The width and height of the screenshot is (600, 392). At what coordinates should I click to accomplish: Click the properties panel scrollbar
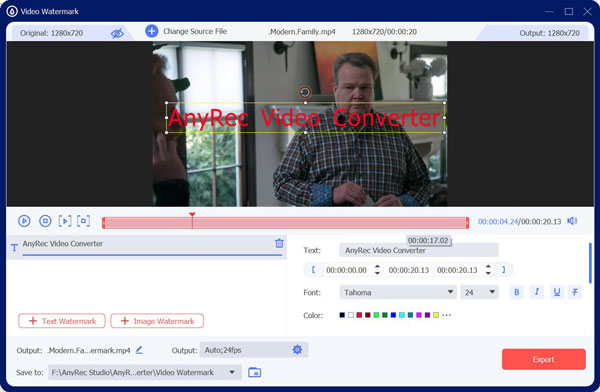(590, 263)
